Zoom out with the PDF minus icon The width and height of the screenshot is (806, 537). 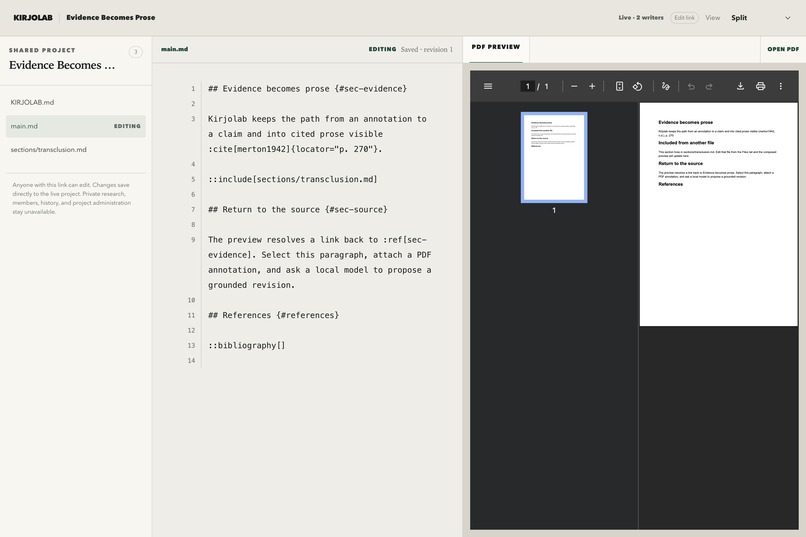coord(574,86)
